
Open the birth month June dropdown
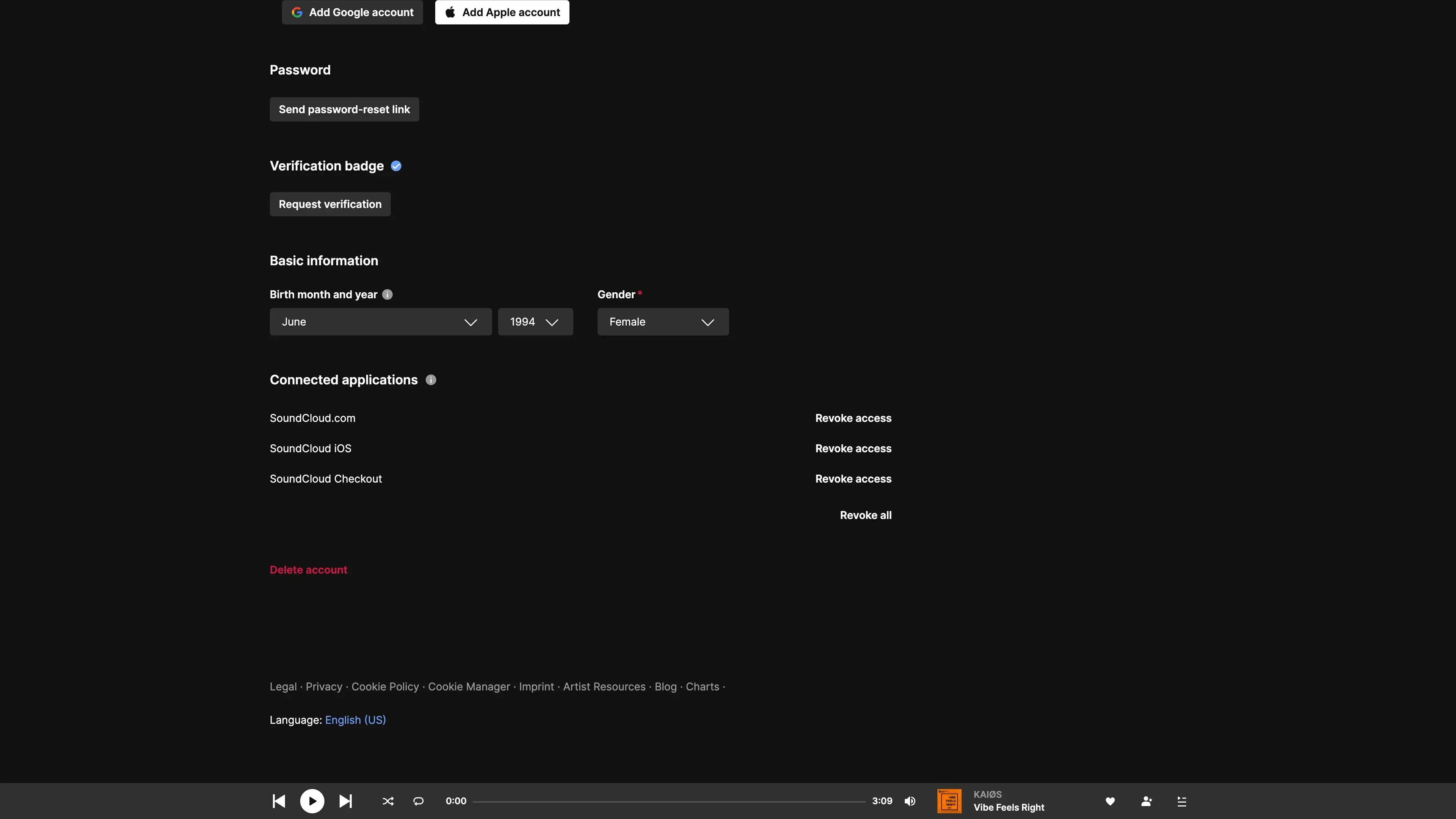(x=380, y=322)
